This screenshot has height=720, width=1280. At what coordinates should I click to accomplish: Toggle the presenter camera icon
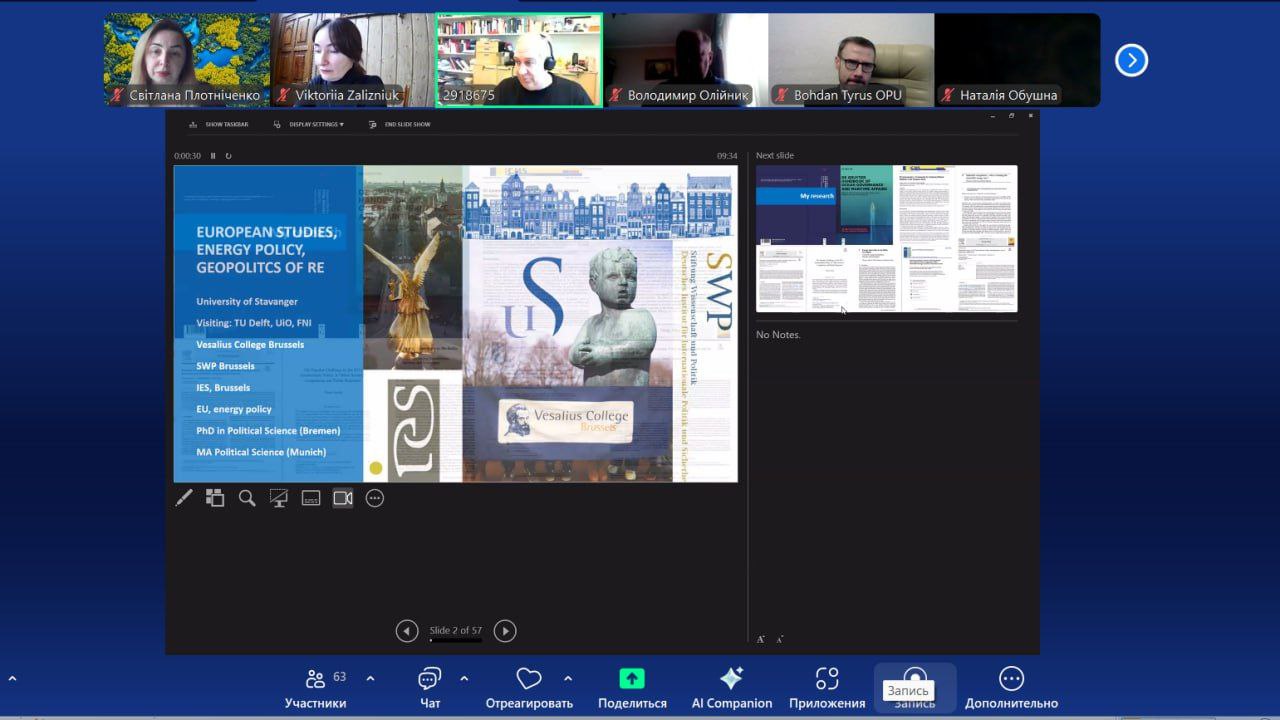coord(343,498)
